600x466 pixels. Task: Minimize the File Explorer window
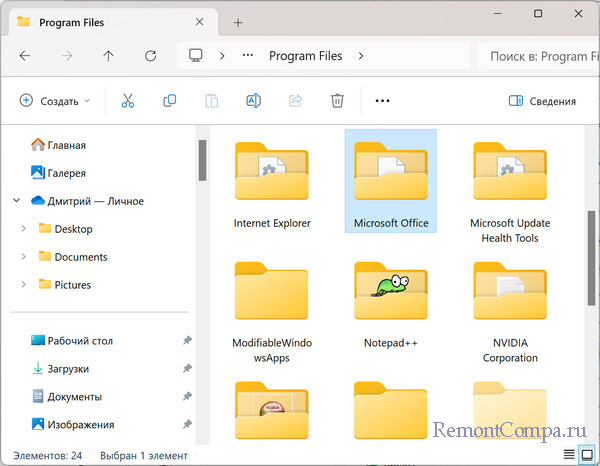pyautogui.click(x=497, y=13)
